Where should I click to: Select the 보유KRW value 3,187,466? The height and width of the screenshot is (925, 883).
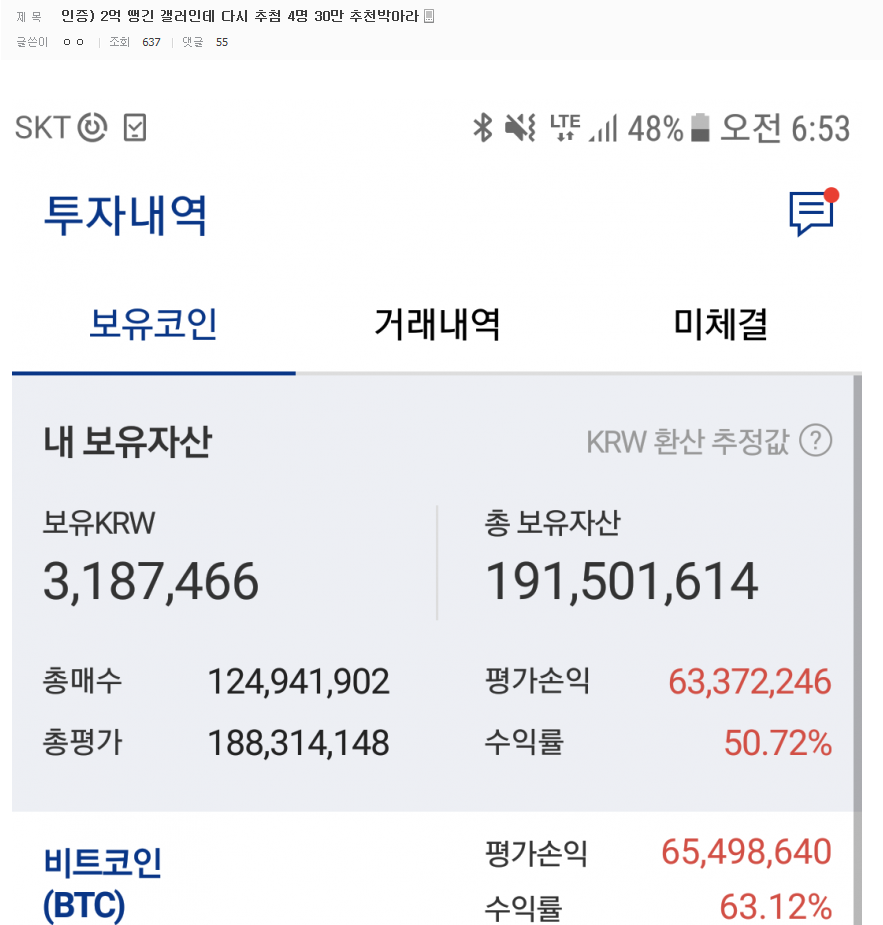point(151,582)
